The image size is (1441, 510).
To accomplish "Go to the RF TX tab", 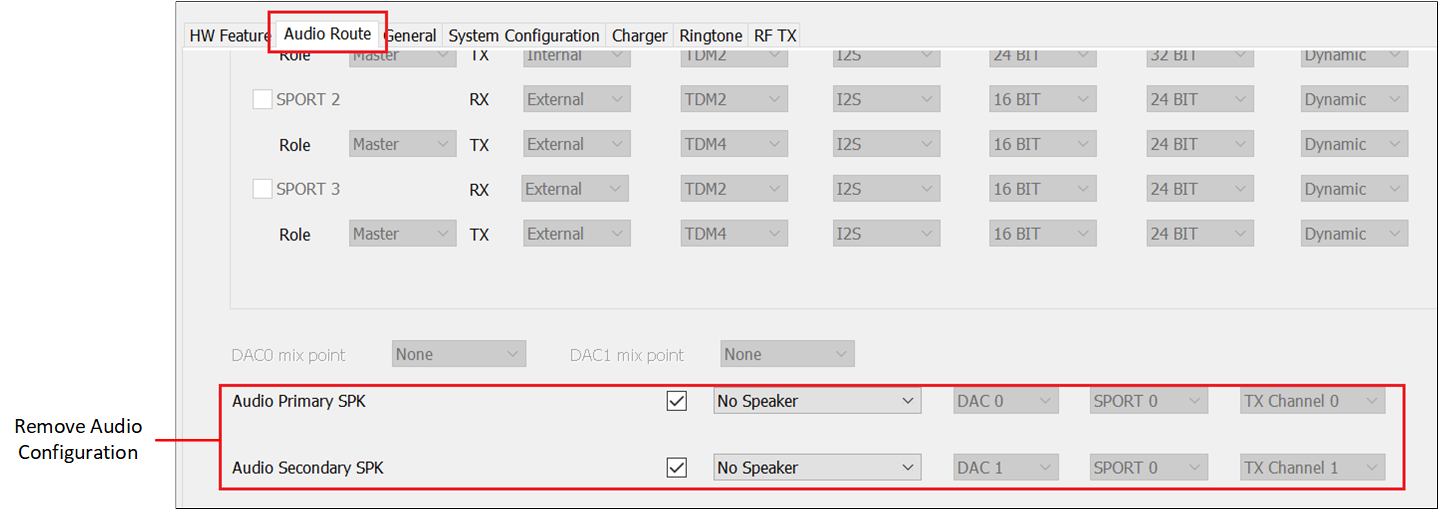I will coord(775,36).
